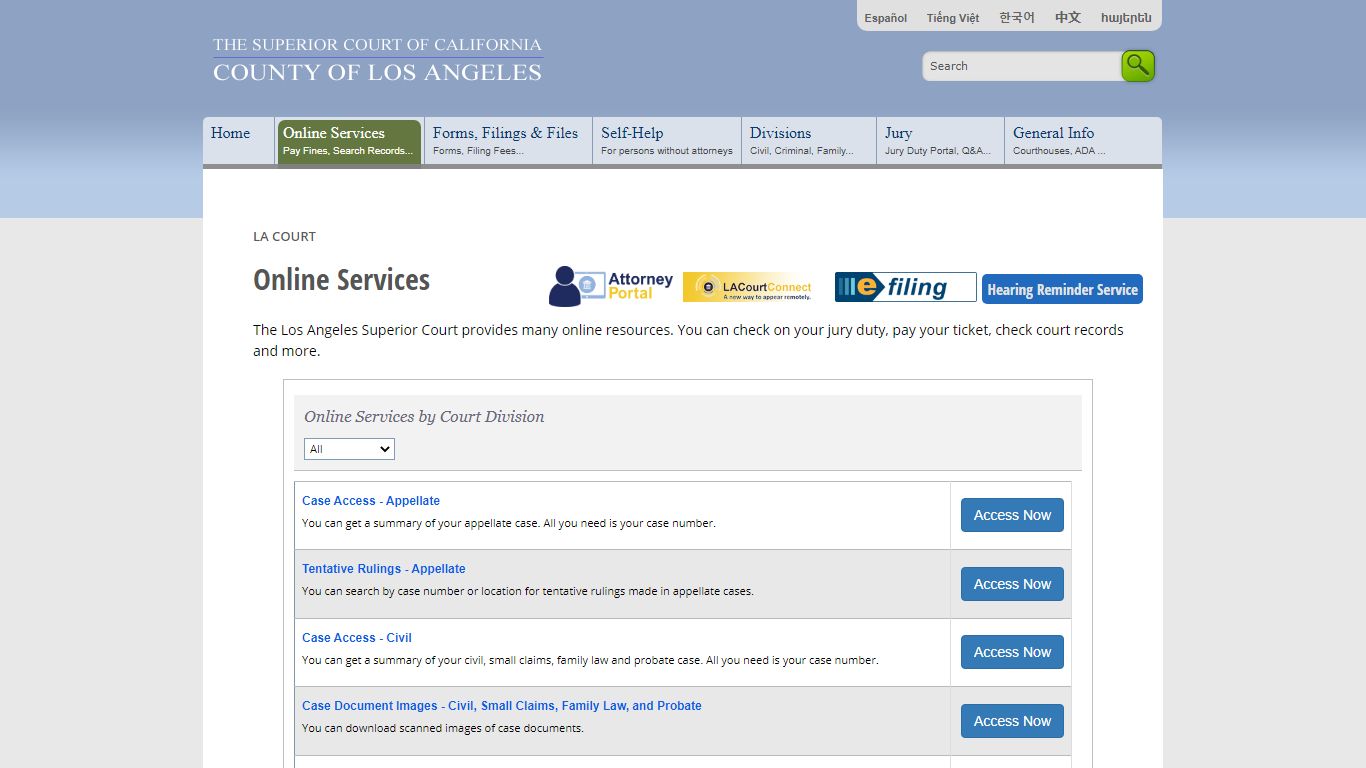Focus the Search input field
The height and width of the screenshot is (768, 1366).
pos(1021,66)
